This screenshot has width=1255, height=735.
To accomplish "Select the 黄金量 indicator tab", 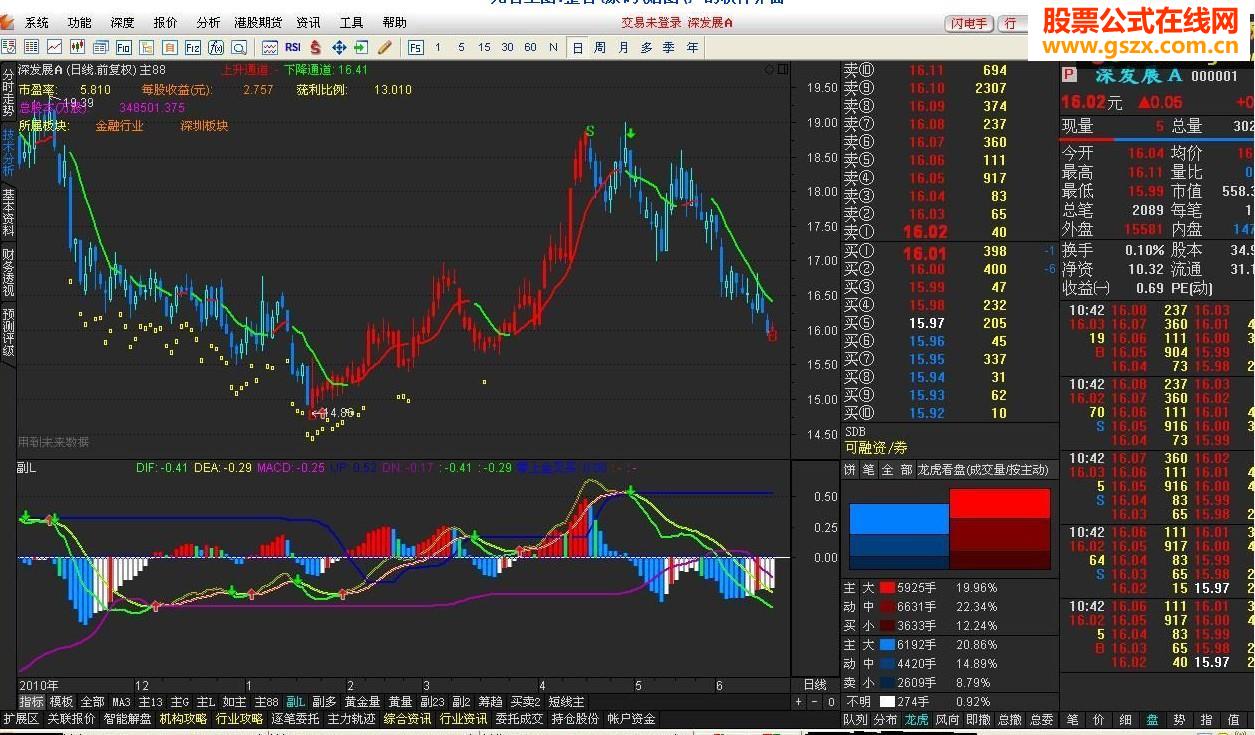I will pyautogui.click(x=362, y=702).
